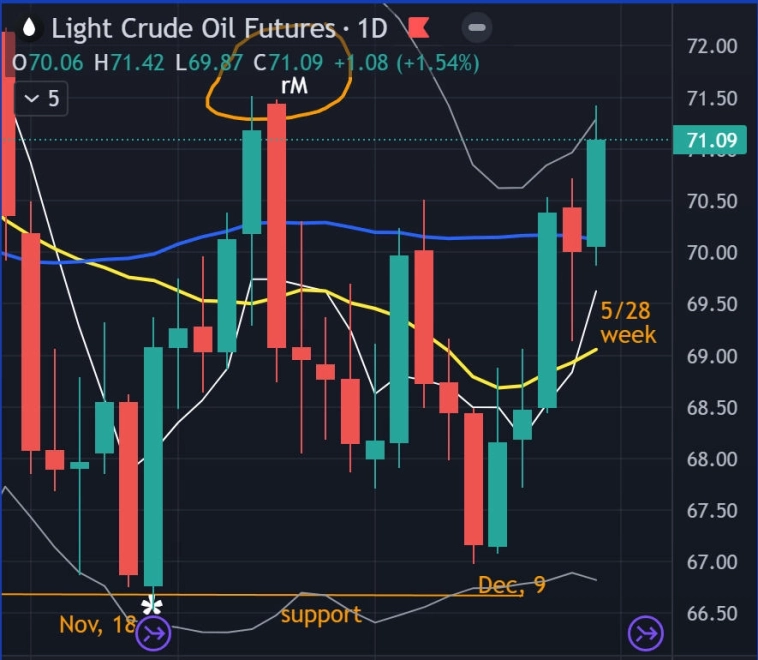Image resolution: width=758 pixels, height=660 pixels.
Task: Expand the collapsed indicators legend showing 5
Action: 42,99
